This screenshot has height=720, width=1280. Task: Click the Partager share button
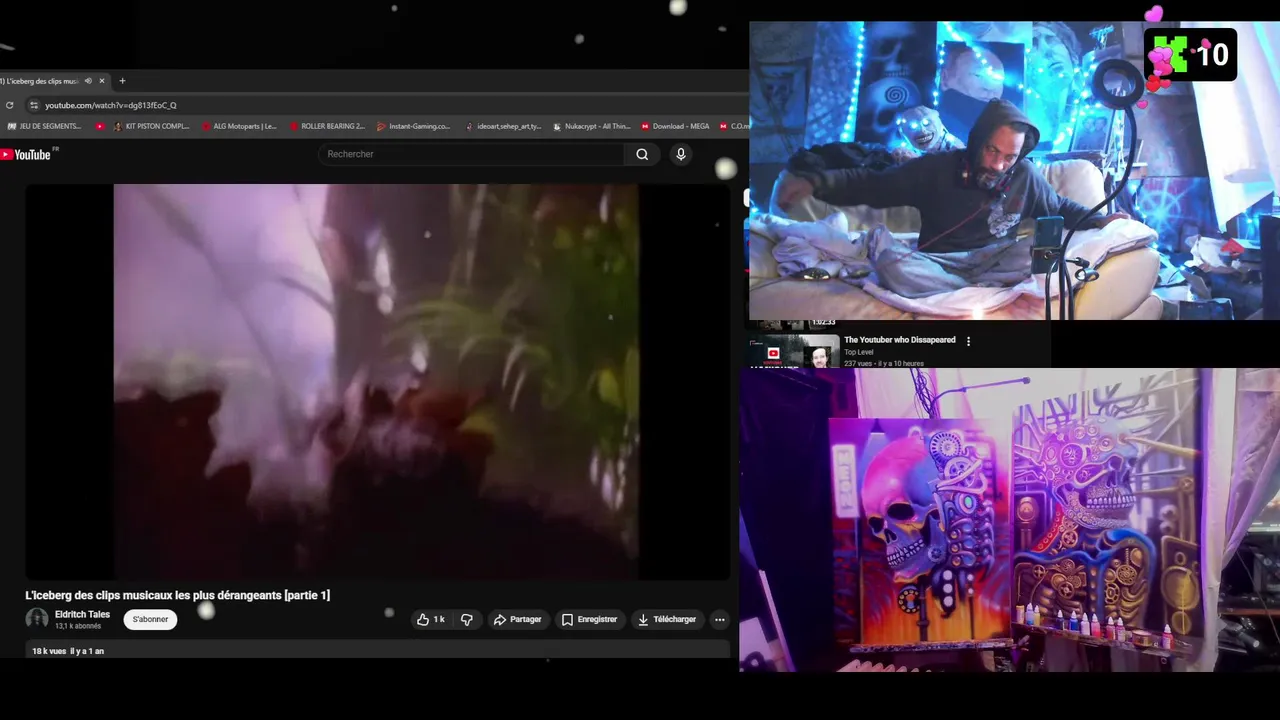tap(517, 619)
